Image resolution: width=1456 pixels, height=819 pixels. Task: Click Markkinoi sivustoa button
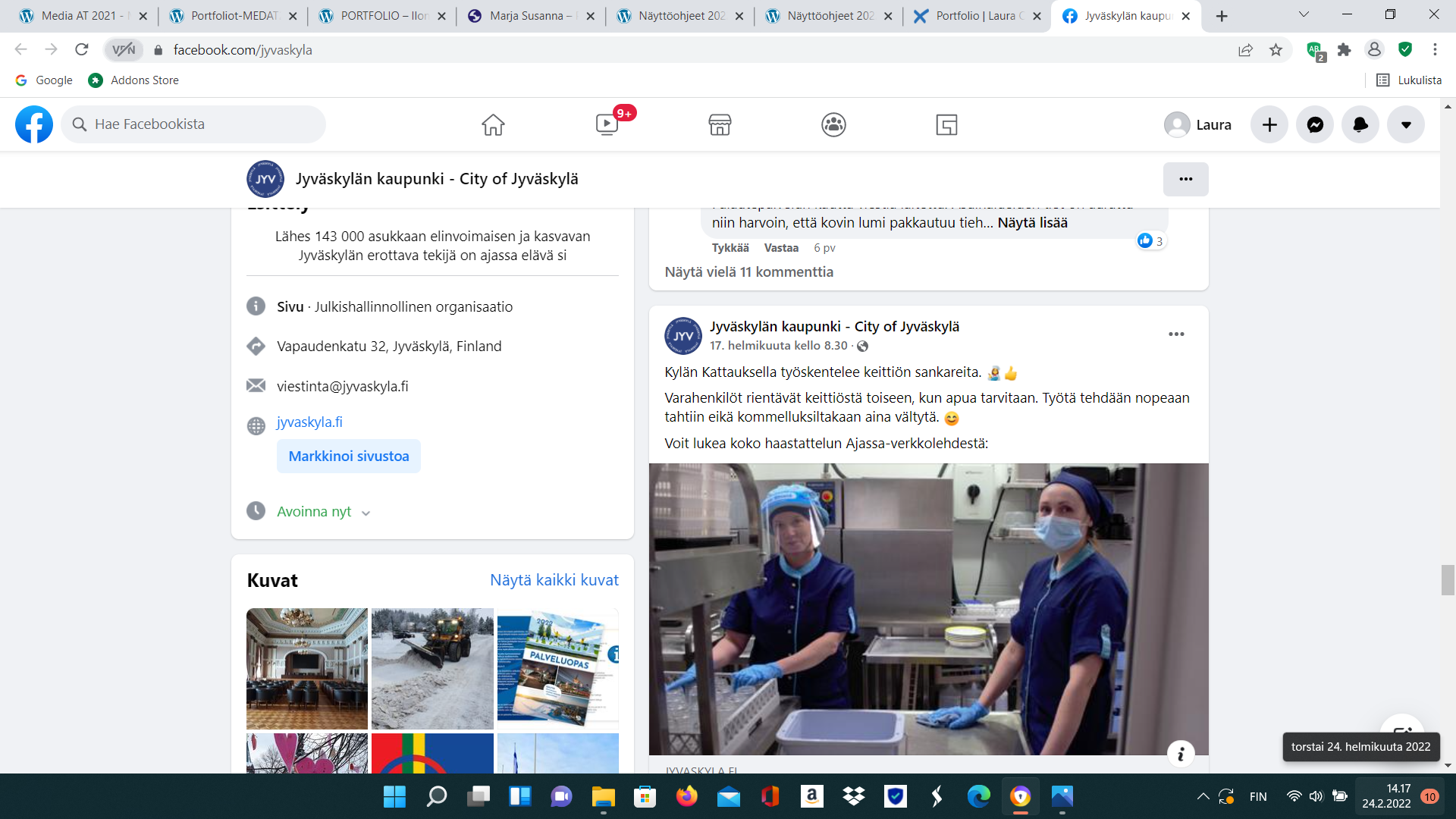click(349, 457)
